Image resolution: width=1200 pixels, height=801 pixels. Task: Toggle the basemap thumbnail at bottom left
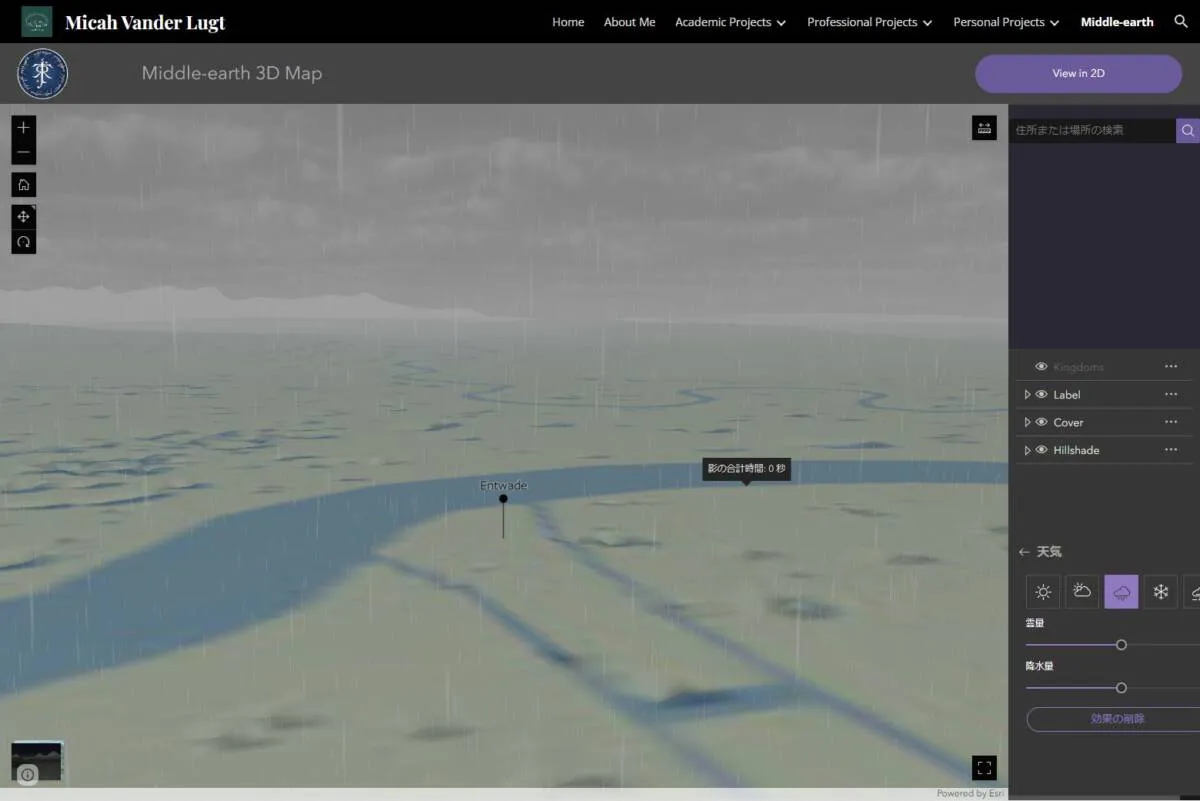pyautogui.click(x=37, y=761)
